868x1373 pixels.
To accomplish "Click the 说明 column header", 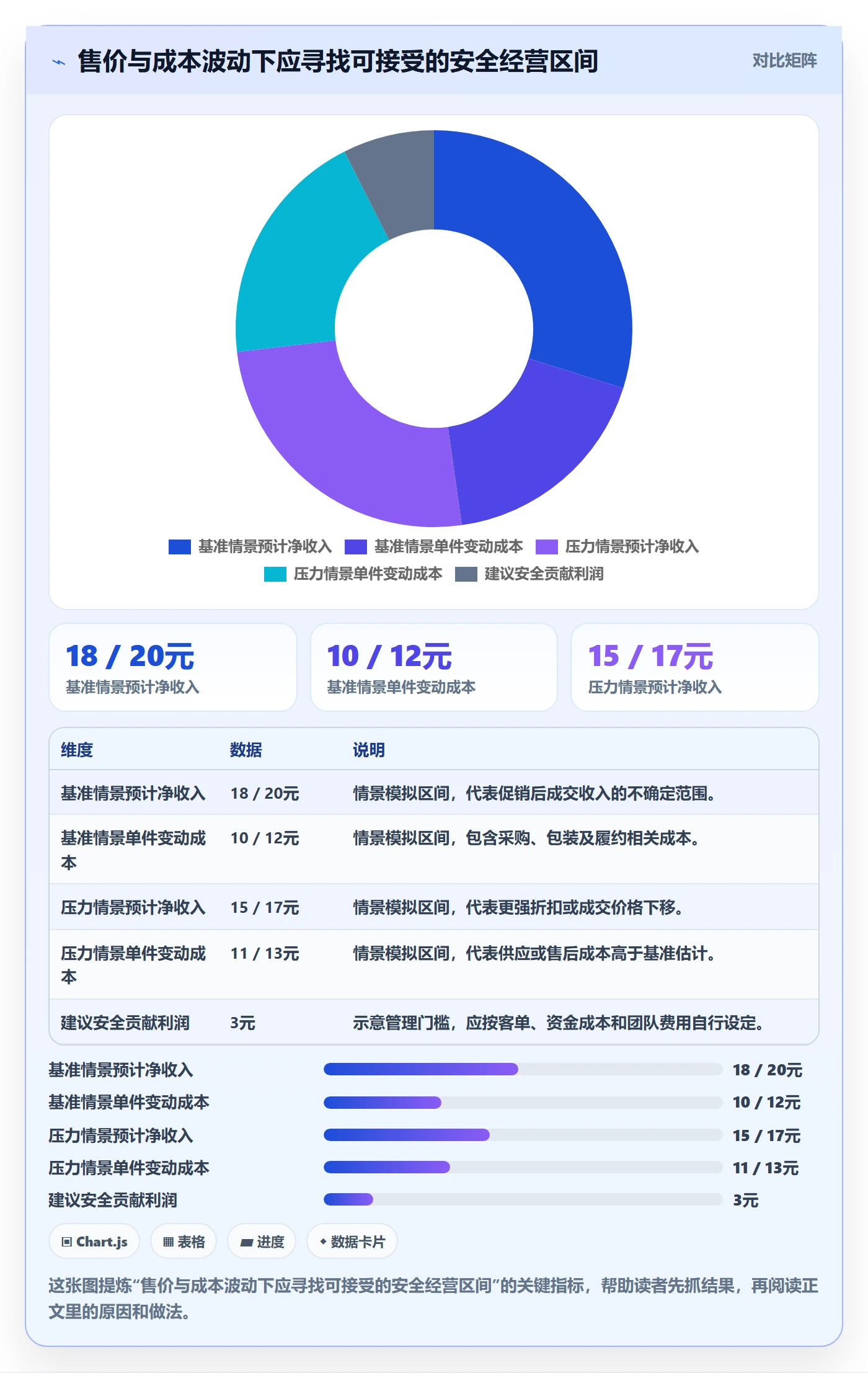I will pyautogui.click(x=369, y=750).
